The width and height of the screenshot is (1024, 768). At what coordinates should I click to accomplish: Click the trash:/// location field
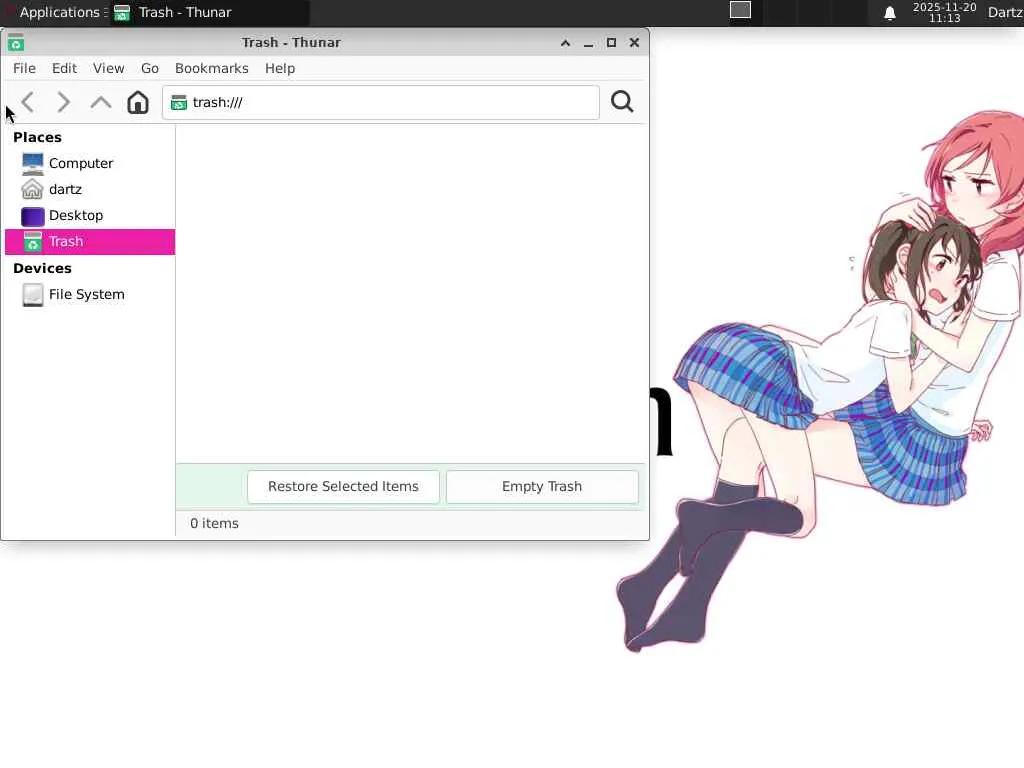point(381,103)
